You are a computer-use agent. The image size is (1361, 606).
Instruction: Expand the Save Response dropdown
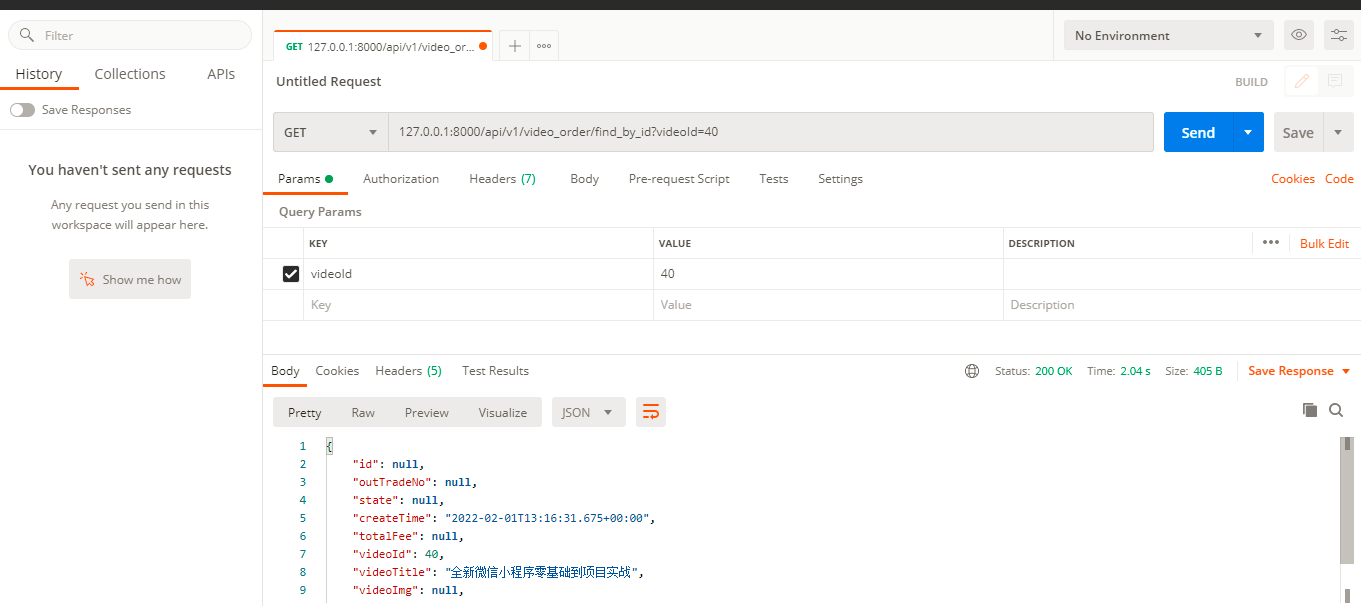[x=1346, y=371]
